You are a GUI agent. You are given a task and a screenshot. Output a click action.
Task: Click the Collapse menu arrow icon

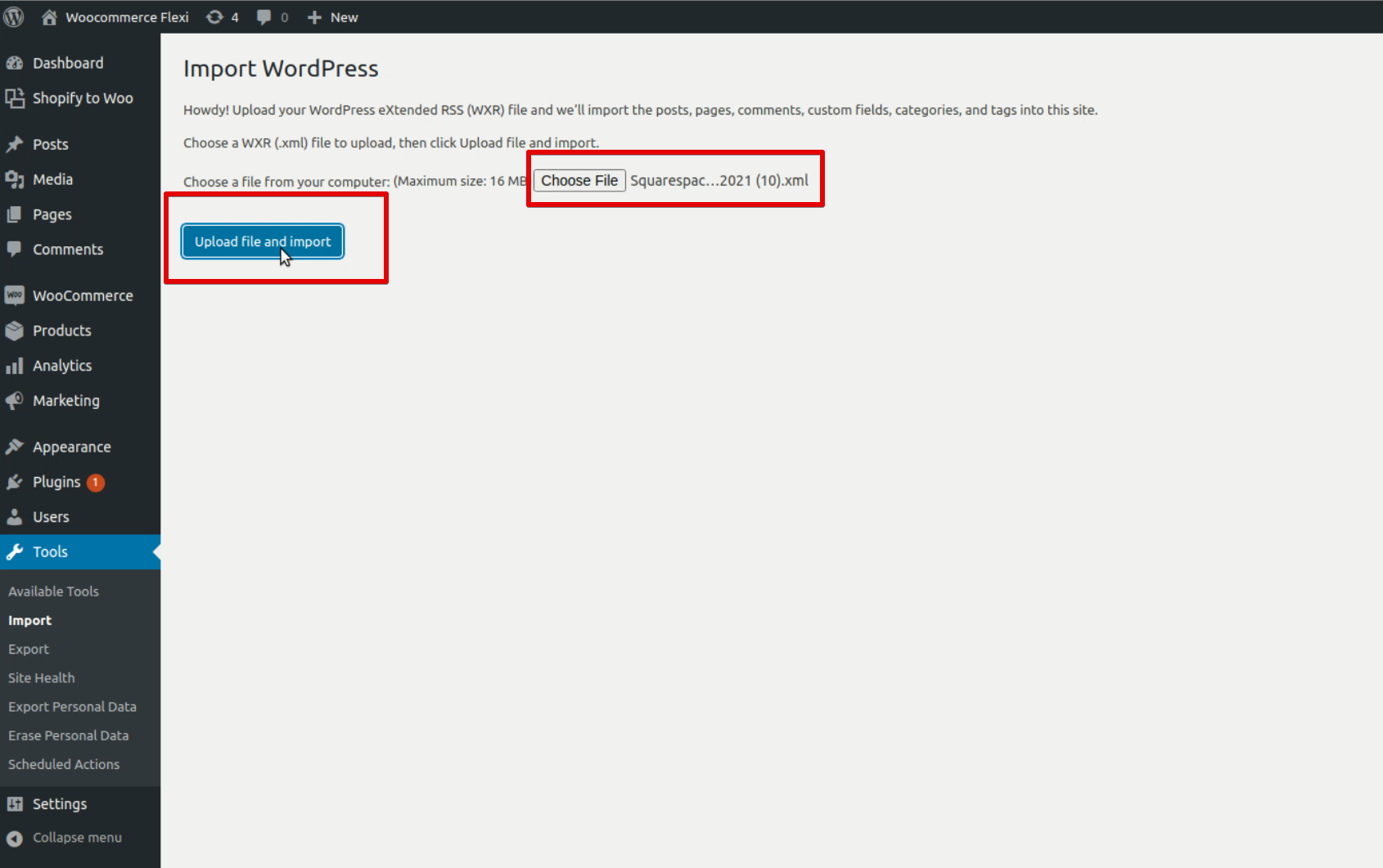tap(15, 839)
